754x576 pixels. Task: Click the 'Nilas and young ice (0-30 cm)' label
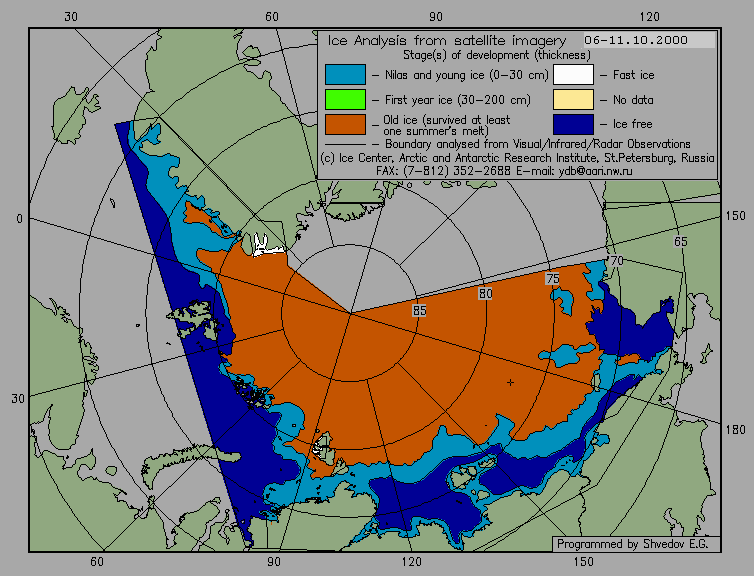[x=466, y=75]
